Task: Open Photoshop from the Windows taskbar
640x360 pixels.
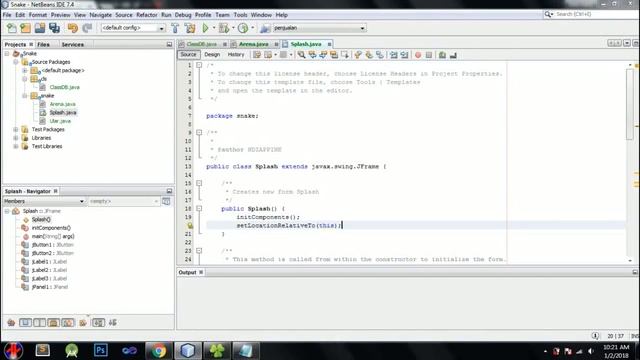Action: 100,351
